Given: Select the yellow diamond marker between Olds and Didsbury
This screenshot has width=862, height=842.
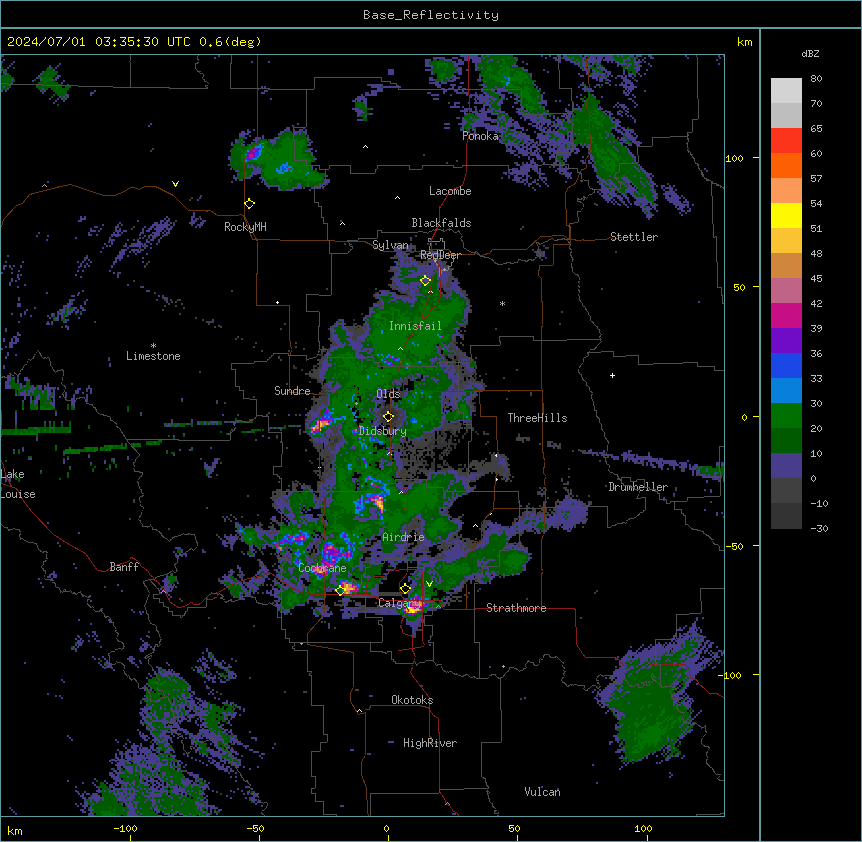Looking at the screenshot, I should click(388, 417).
